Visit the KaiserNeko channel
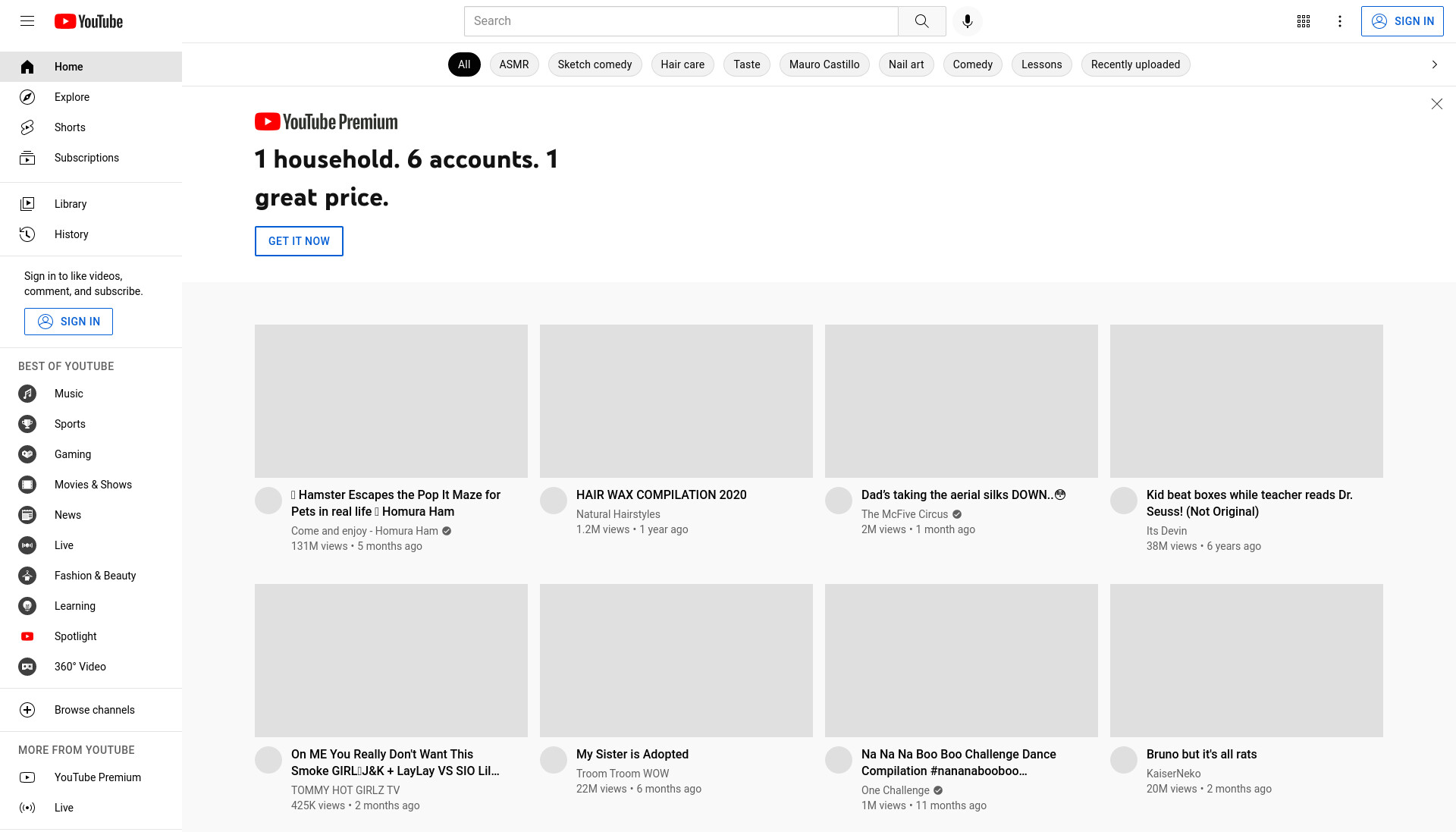This screenshot has height=832, width=1456. [1173, 774]
